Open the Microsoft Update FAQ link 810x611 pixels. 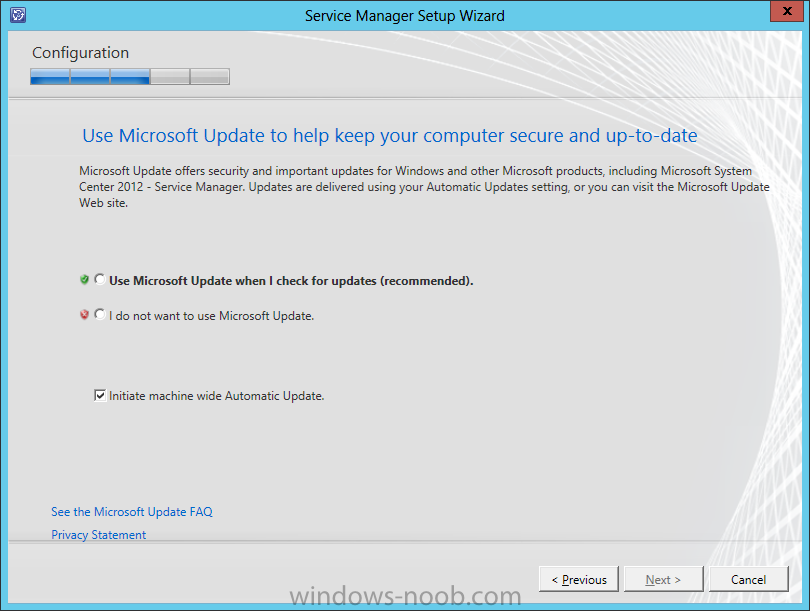pyautogui.click(x=132, y=512)
